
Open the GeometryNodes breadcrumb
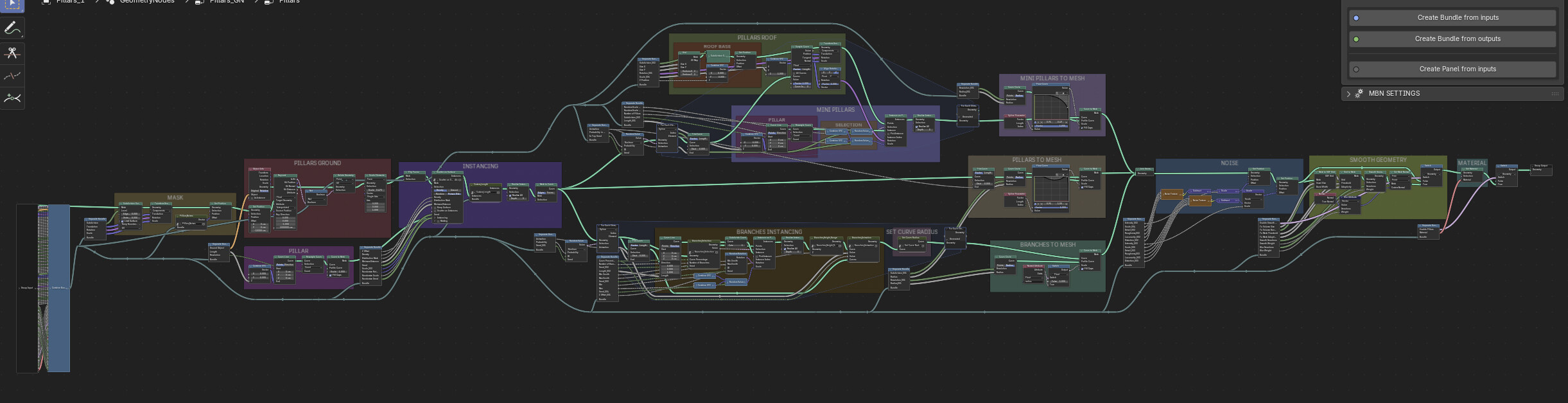click(147, 1)
